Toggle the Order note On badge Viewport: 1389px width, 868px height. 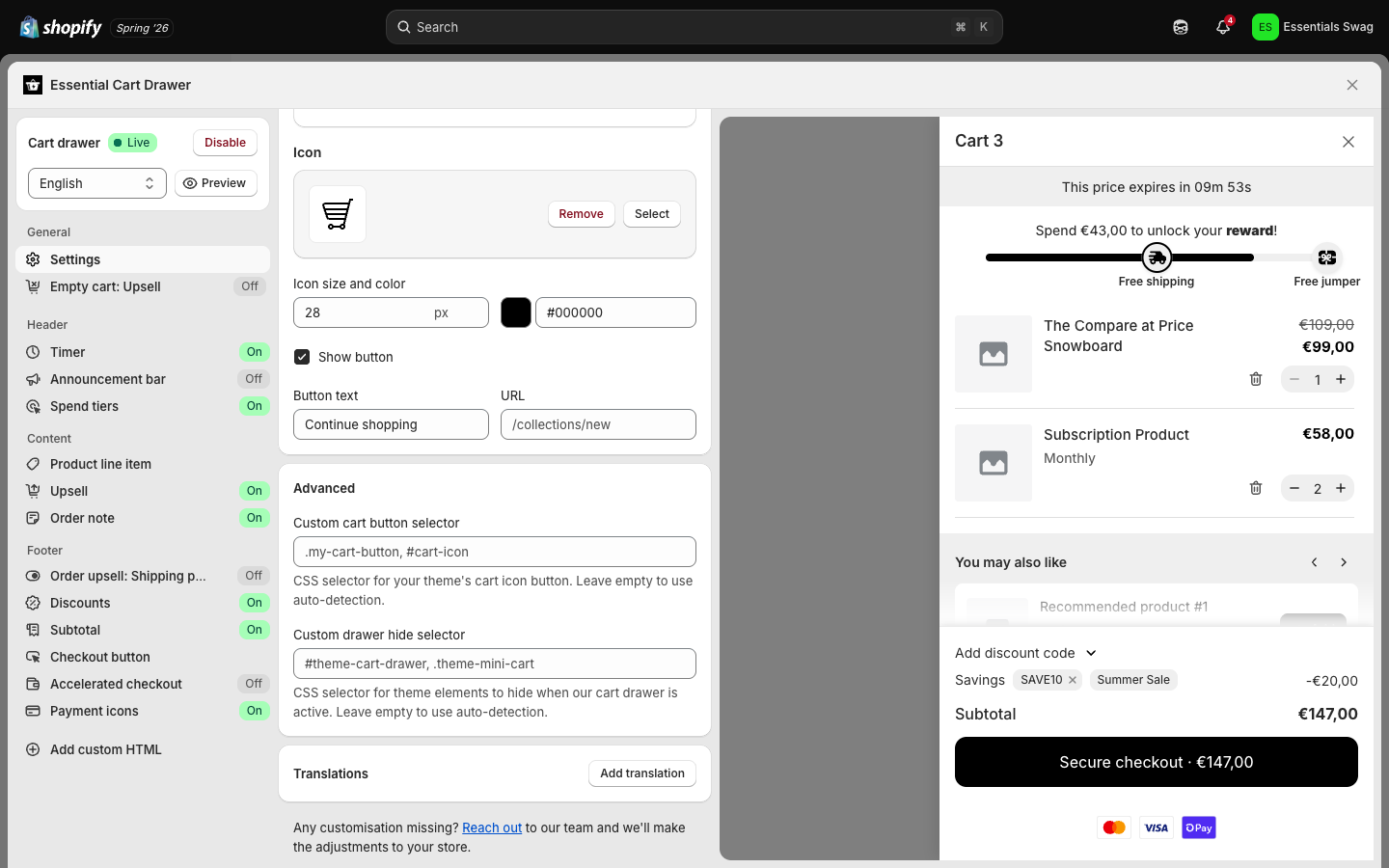tap(254, 518)
